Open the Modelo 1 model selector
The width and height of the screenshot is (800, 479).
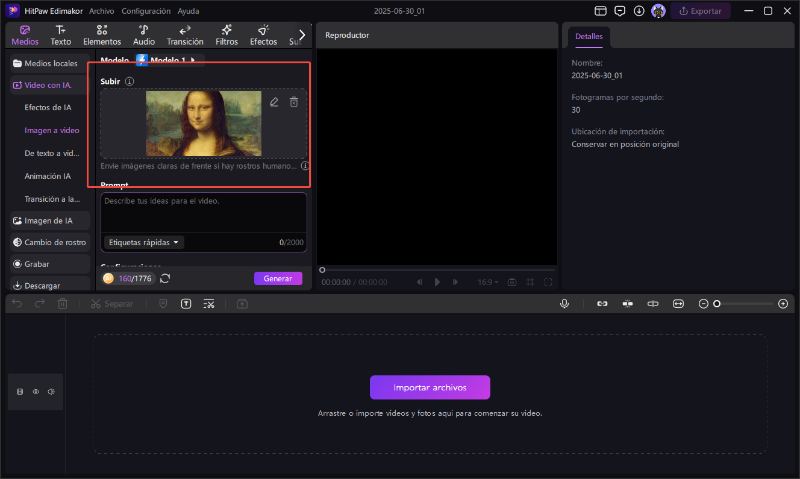coord(169,60)
